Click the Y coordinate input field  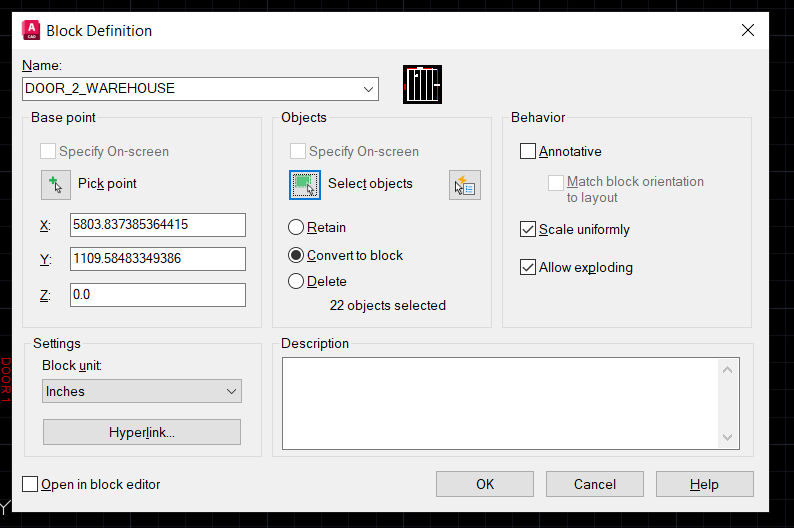point(158,259)
